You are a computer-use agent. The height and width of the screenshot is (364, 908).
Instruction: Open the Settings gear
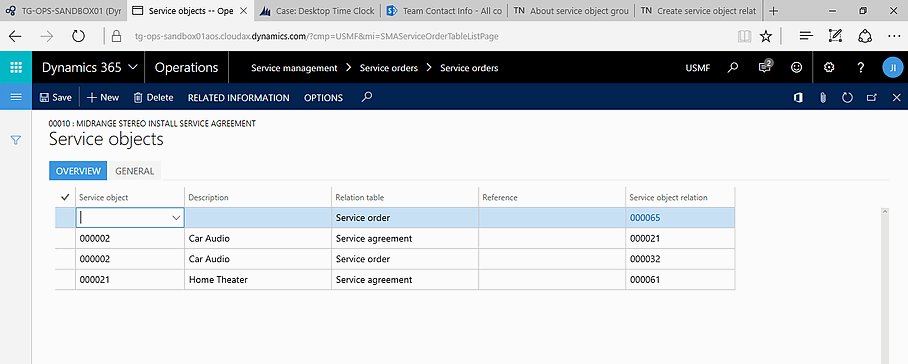tap(829, 68)
